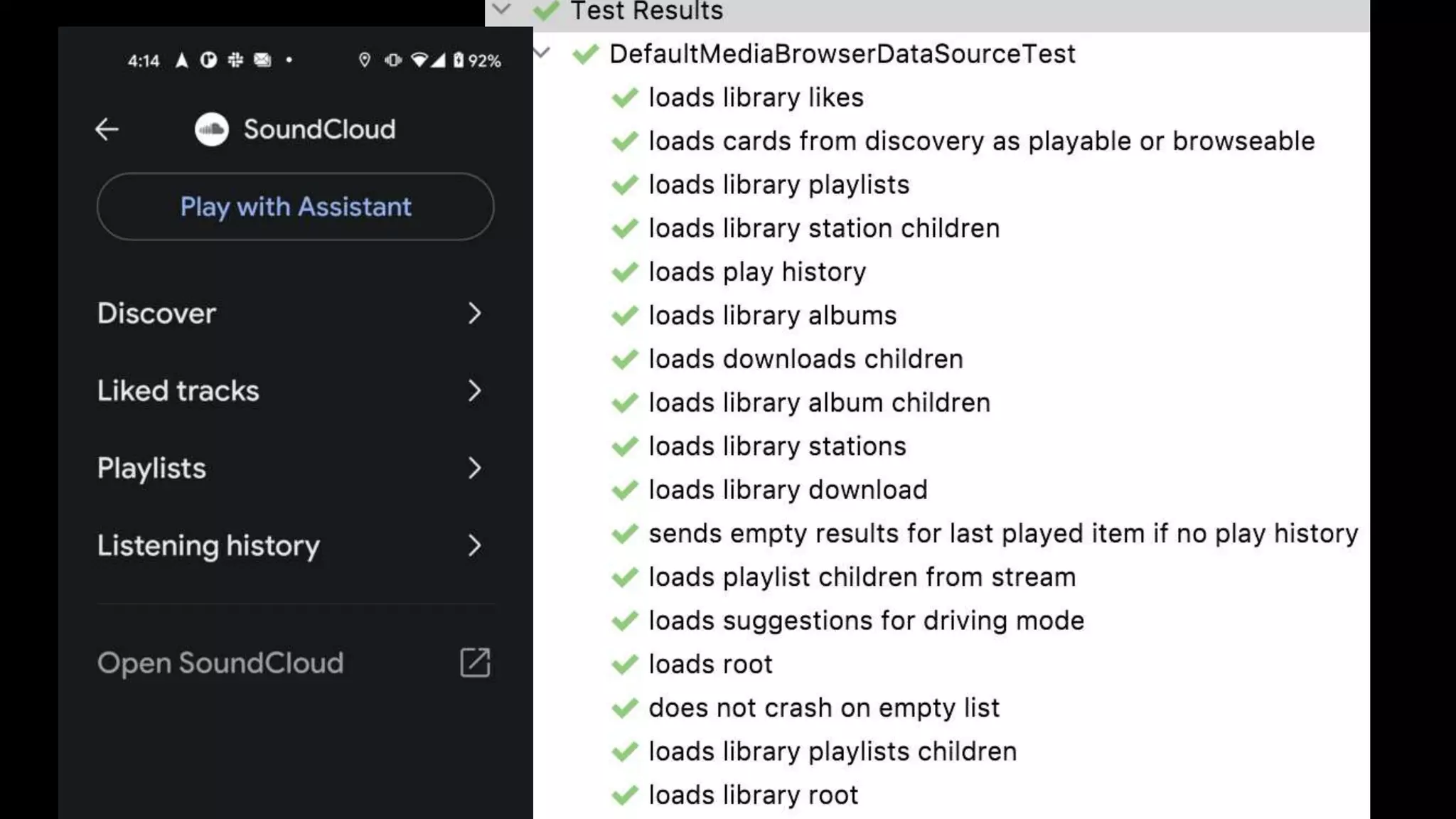Open the Liked tracks menu item
The image size is (1456, 819).
pos(178,391)
